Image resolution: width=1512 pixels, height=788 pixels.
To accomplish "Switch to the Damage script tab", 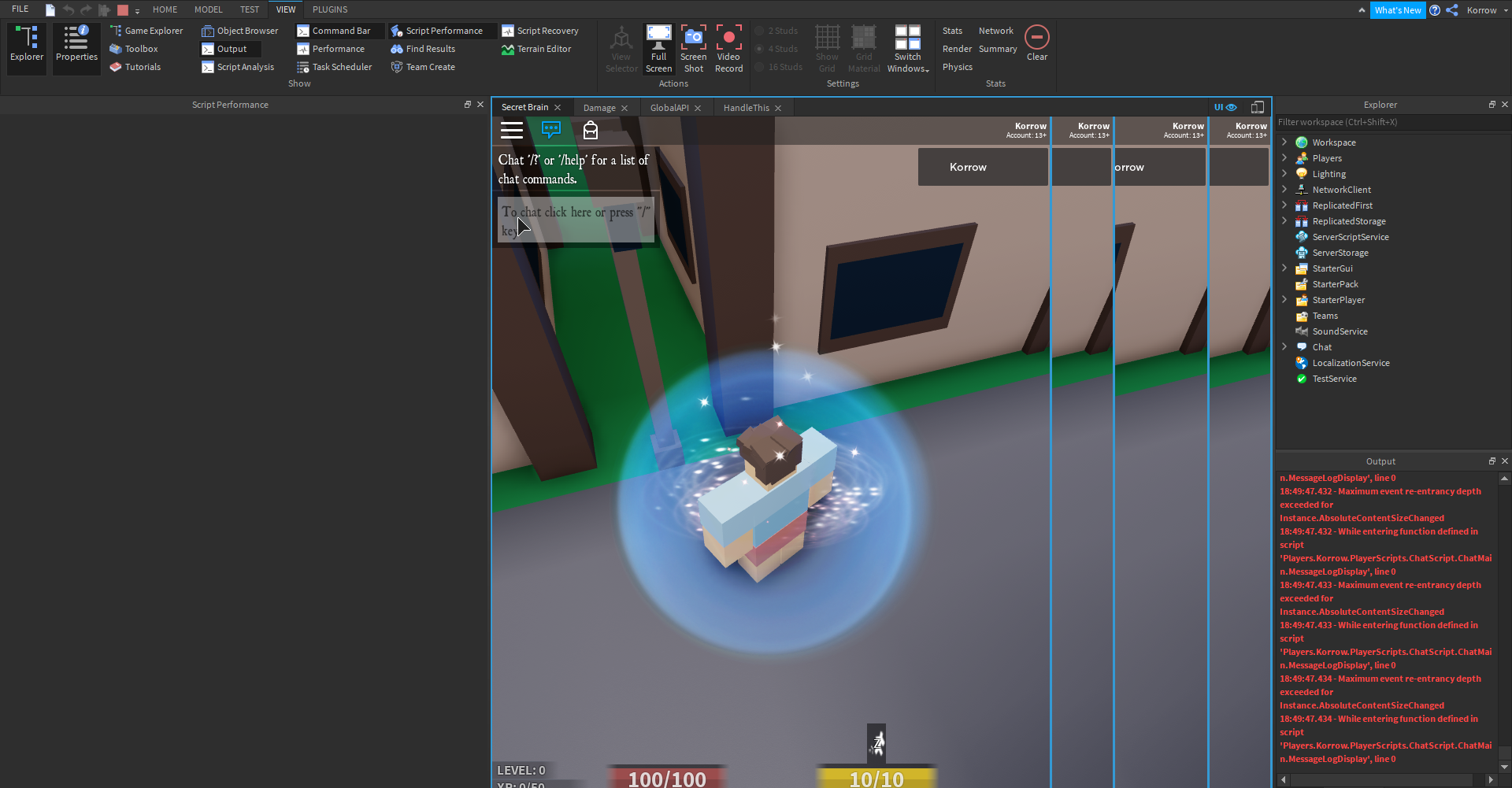I will (x=599, y=108).
